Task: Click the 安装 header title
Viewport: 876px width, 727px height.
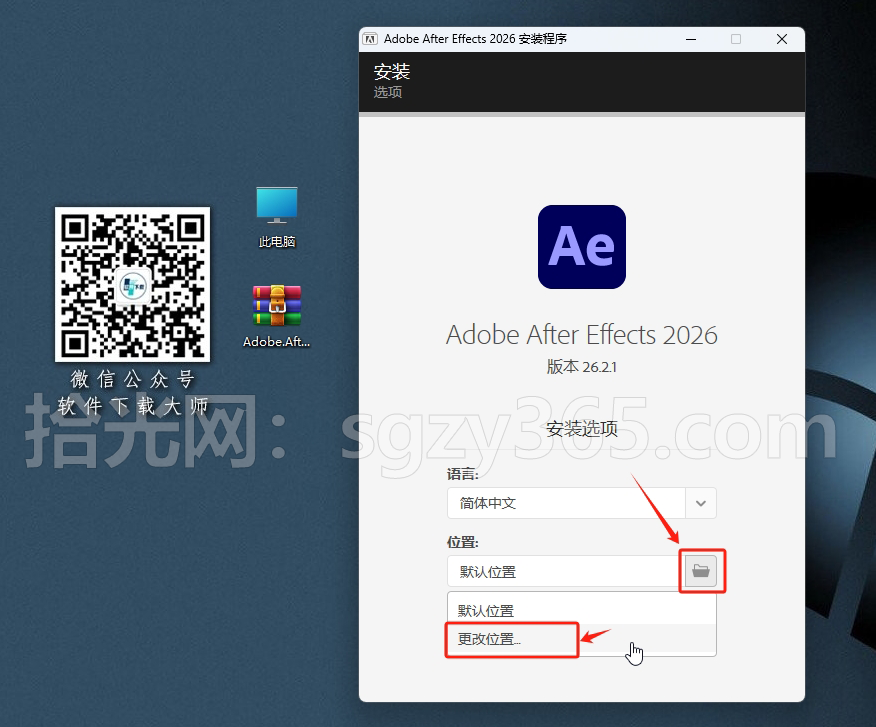Action: tap(392, 72)
